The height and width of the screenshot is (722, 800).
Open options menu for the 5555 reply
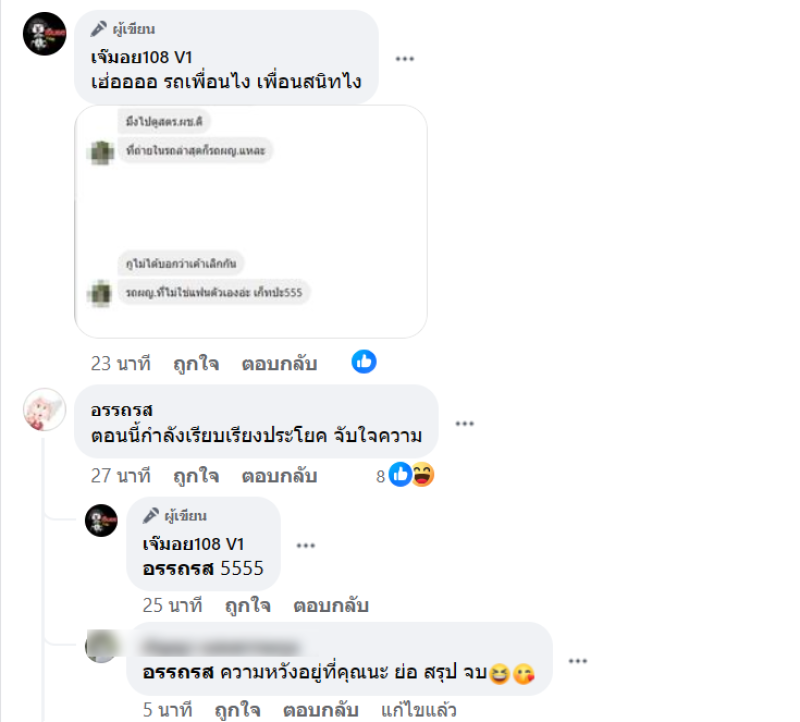coord(306,545)
